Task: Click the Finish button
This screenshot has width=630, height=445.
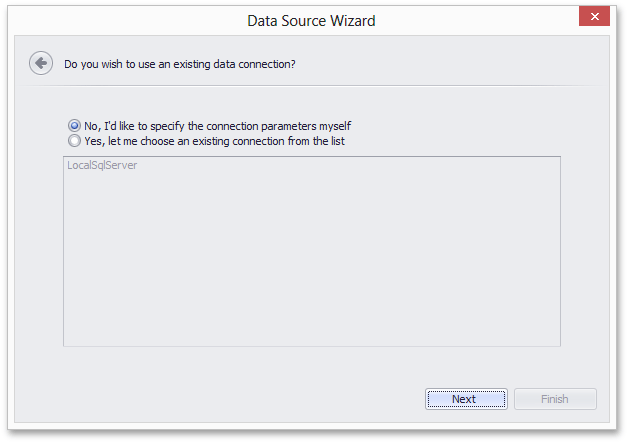Action: [x=555, y=399]
